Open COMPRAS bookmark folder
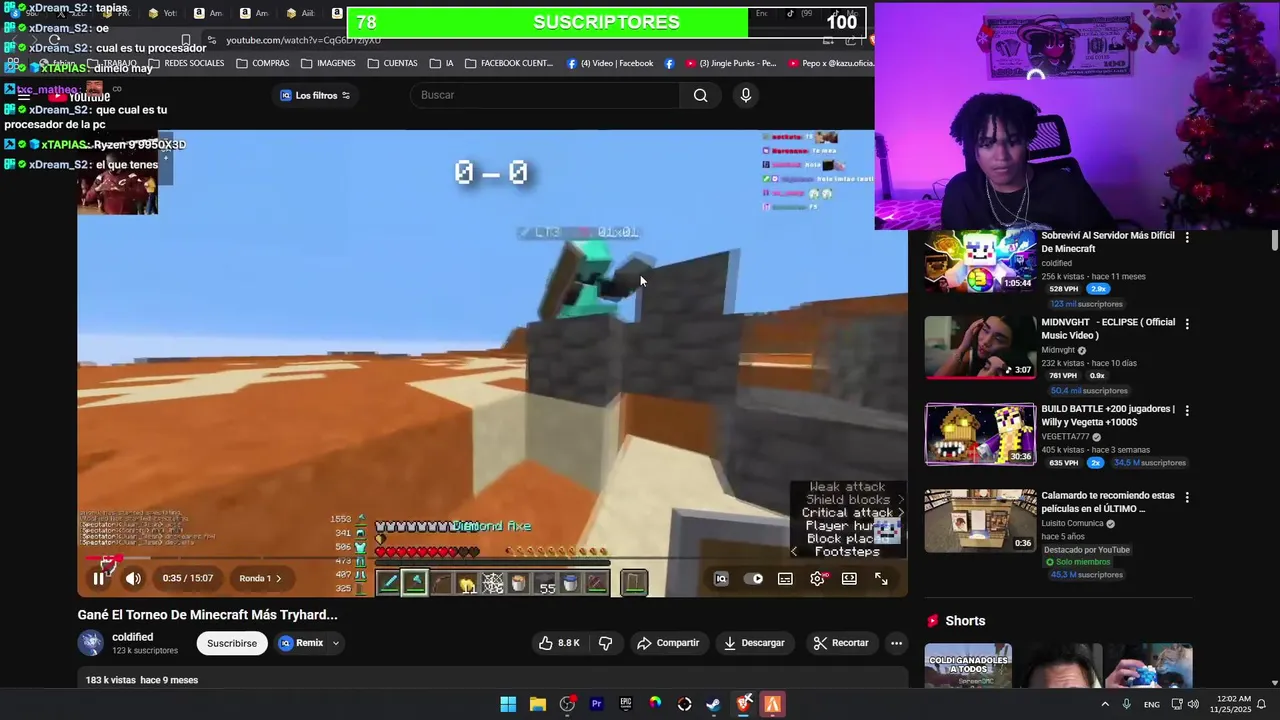Screen dimensions: 1280x720 (x=263, y=63)
